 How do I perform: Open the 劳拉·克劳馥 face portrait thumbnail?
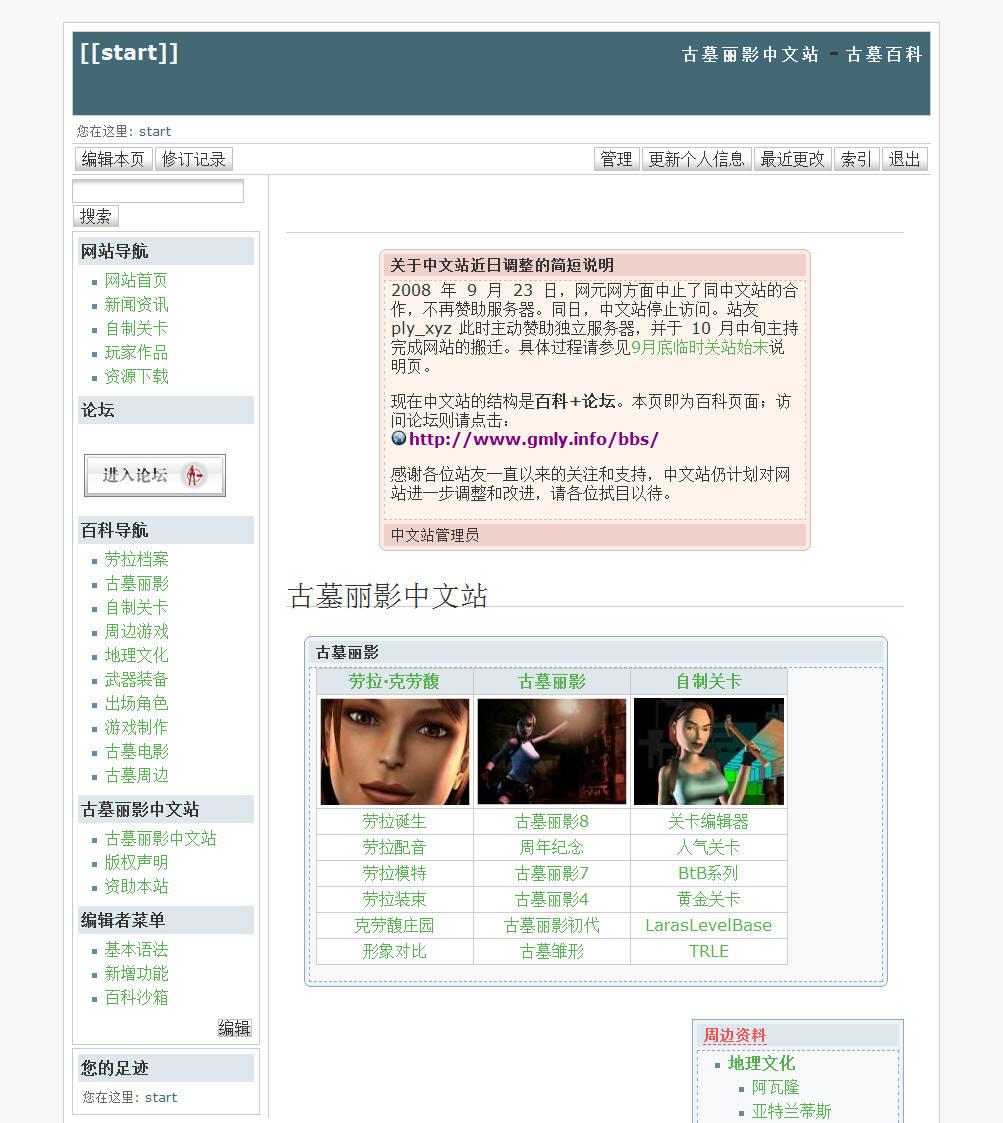tap(395, 751)
